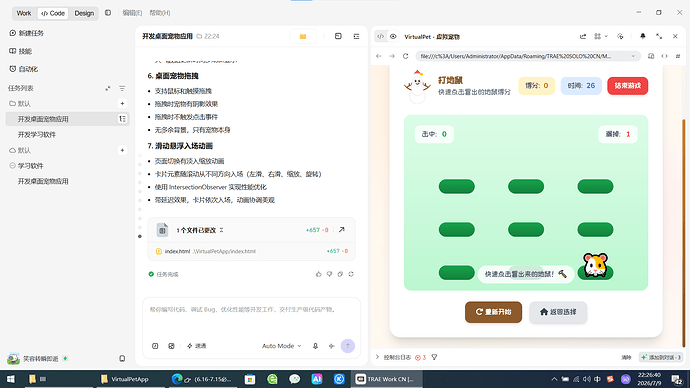Image resolution: width=690 pixels, height=388 pixels.
Task: Open the console log filter funnel
Action: (434, 357)
